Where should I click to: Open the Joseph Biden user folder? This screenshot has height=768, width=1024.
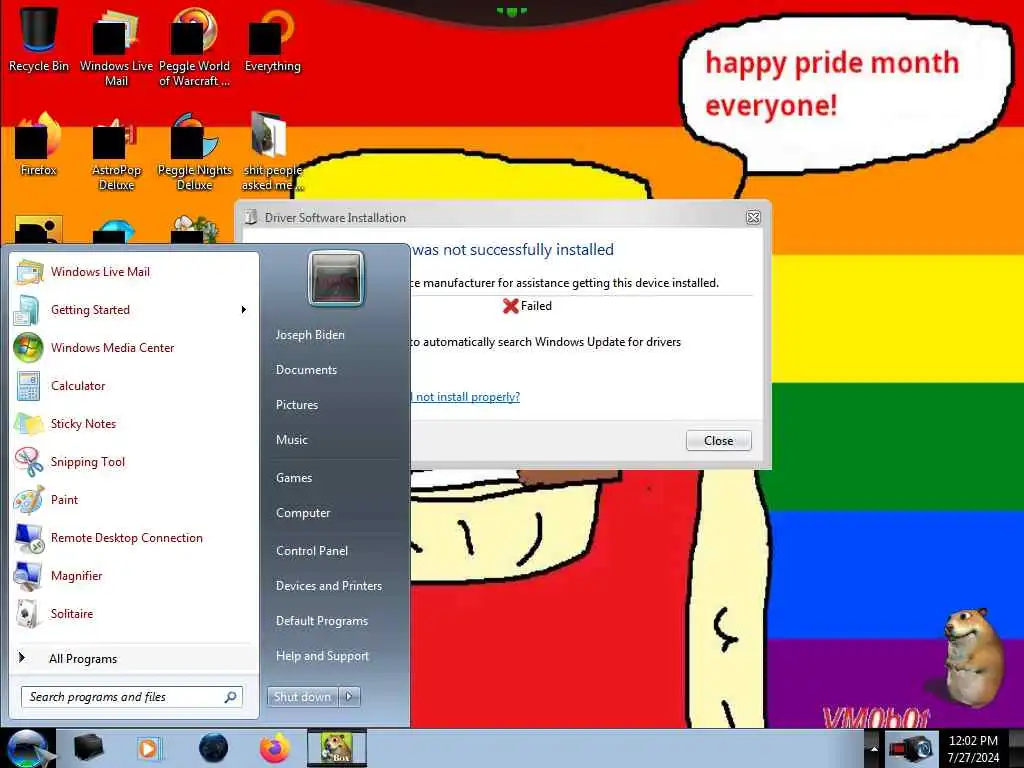[310, 334]
